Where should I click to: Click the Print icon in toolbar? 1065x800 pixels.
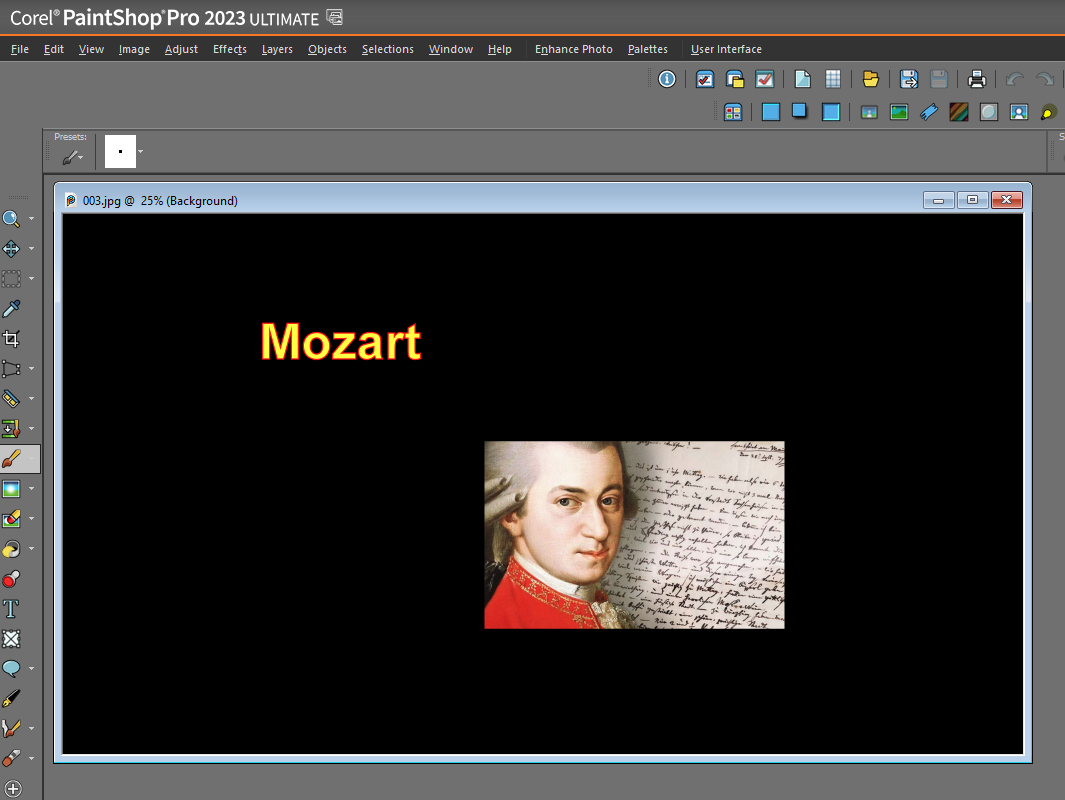point(977,80)
